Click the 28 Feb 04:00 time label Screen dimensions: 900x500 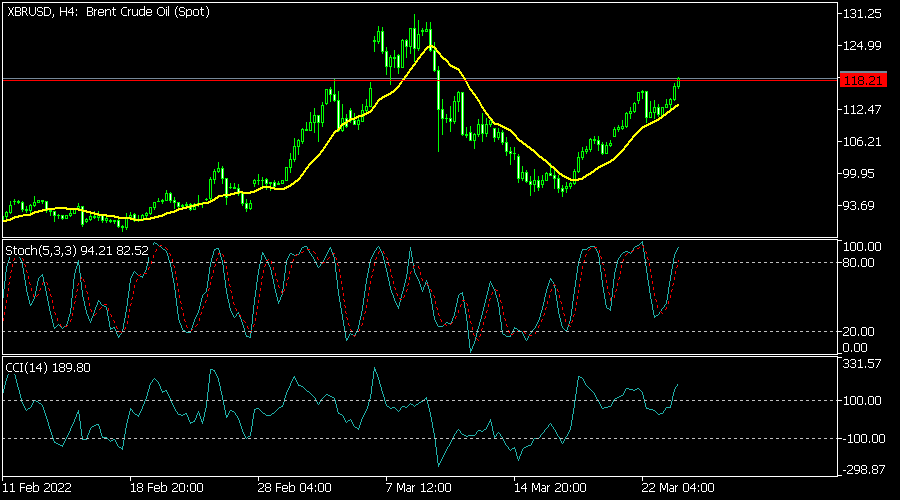point(294,488)
